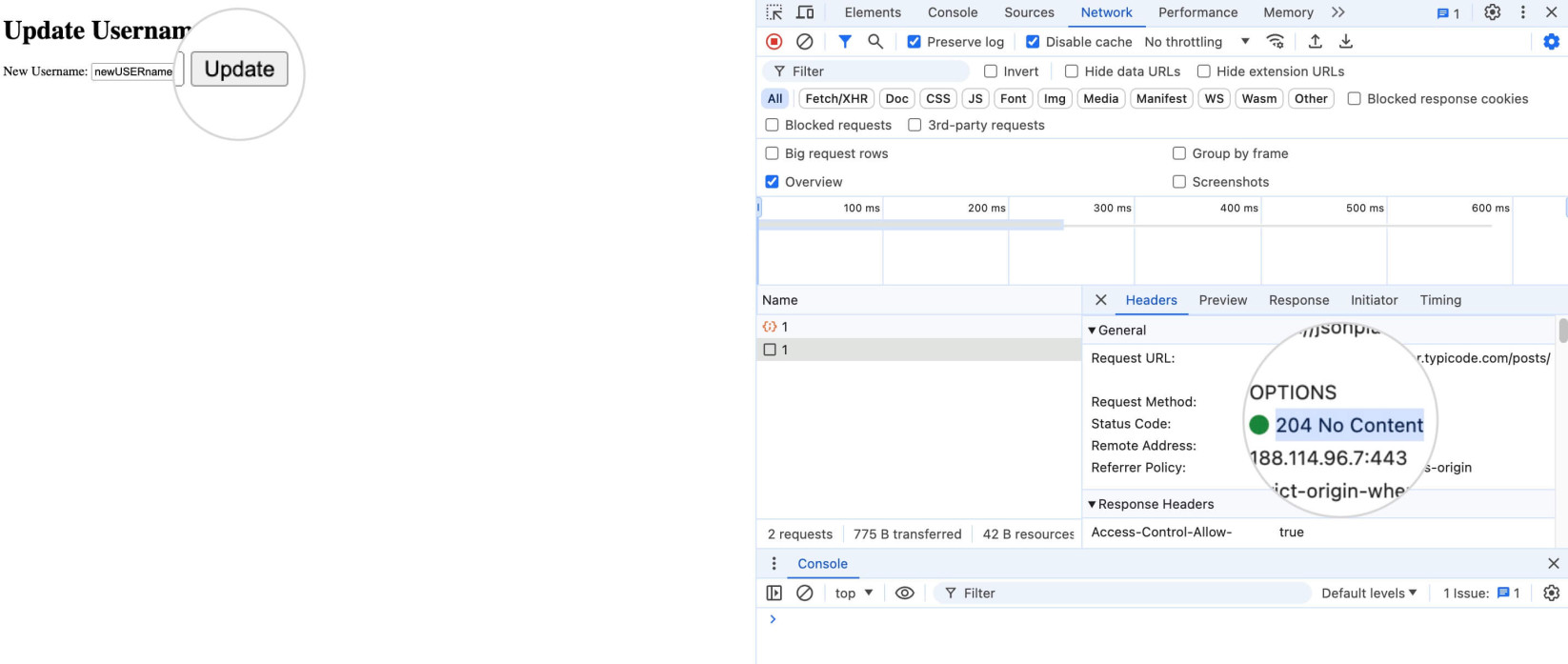Enable Hide extension URLs checkbox
This screenshot has width=1568, height=664.
coord(1204,71)
